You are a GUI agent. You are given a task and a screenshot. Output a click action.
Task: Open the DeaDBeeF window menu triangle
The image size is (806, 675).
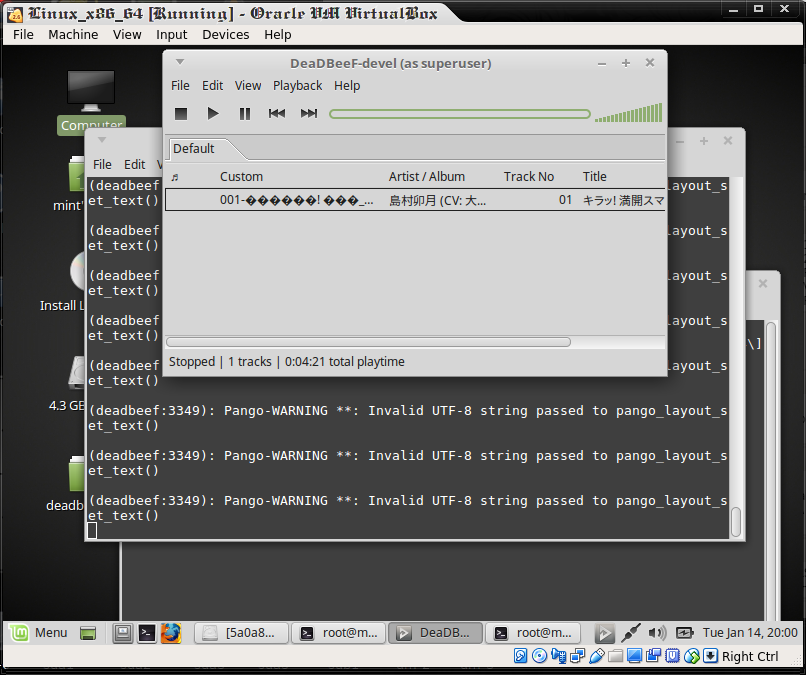click(180, 62)
